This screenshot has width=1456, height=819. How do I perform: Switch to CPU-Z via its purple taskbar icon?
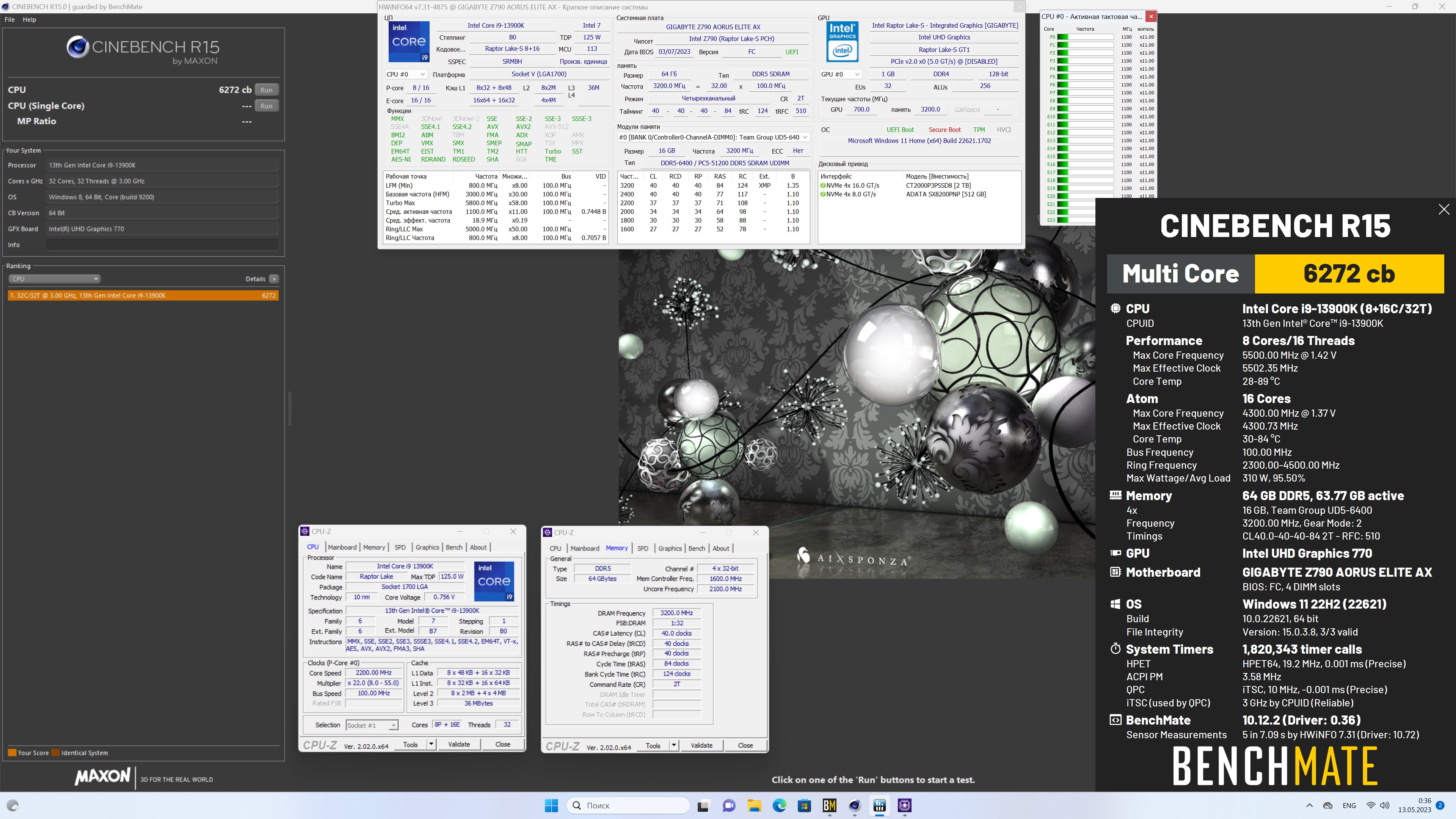click(905, 805)
